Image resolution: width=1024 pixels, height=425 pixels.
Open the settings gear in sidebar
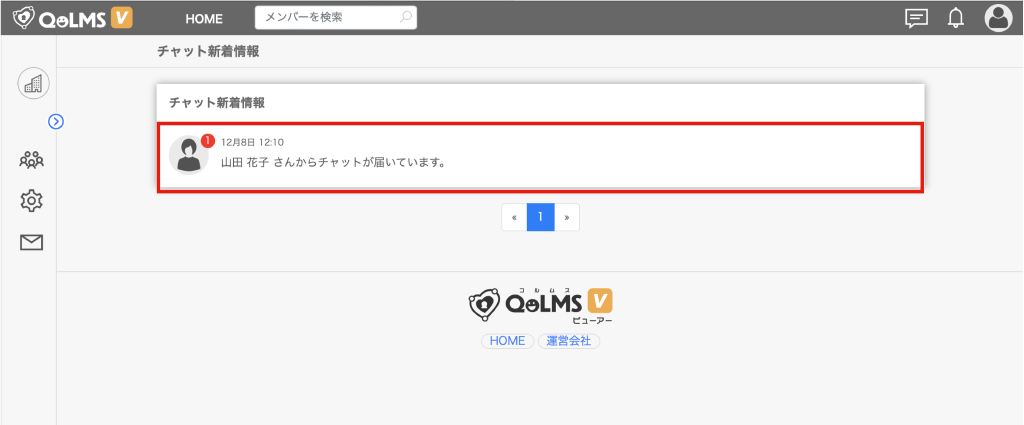click(32, 200)
